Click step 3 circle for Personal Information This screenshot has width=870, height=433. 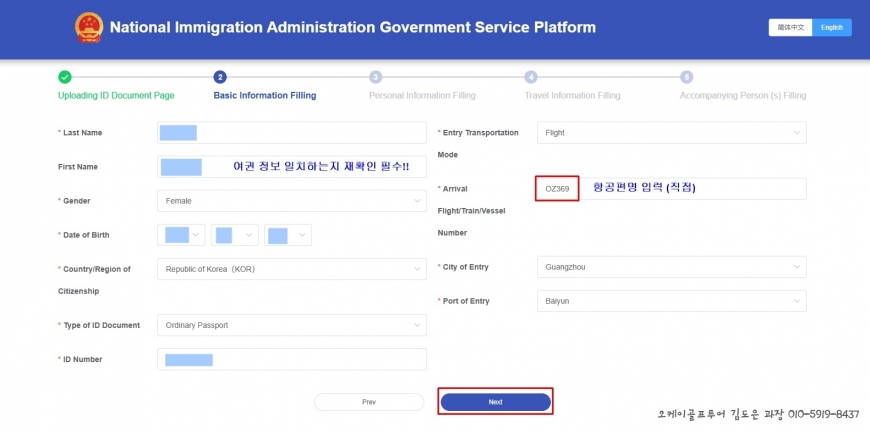point(375,77)
